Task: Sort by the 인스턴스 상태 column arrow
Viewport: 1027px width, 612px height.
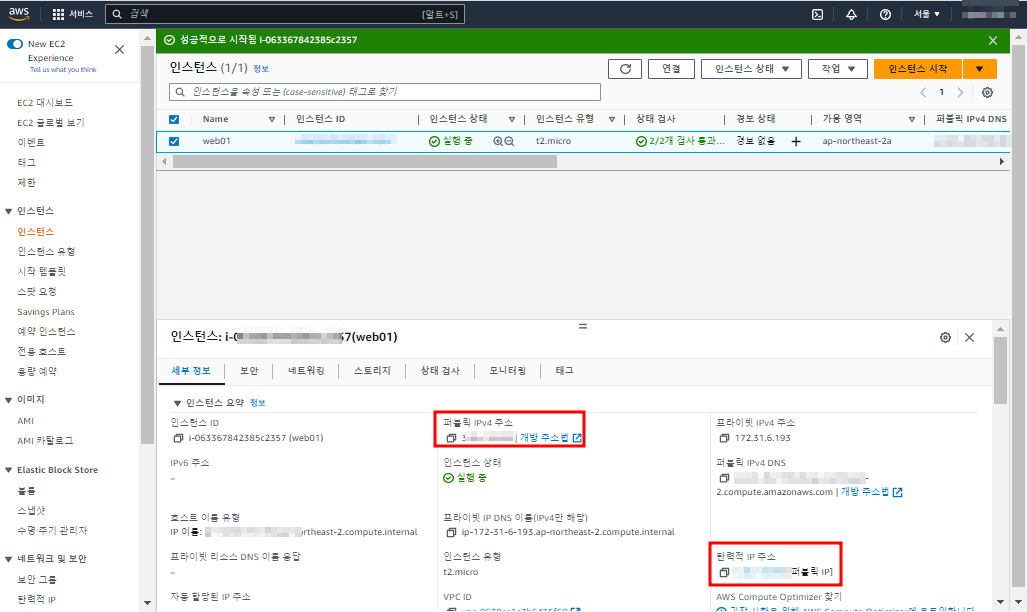Action: [512, 119]
